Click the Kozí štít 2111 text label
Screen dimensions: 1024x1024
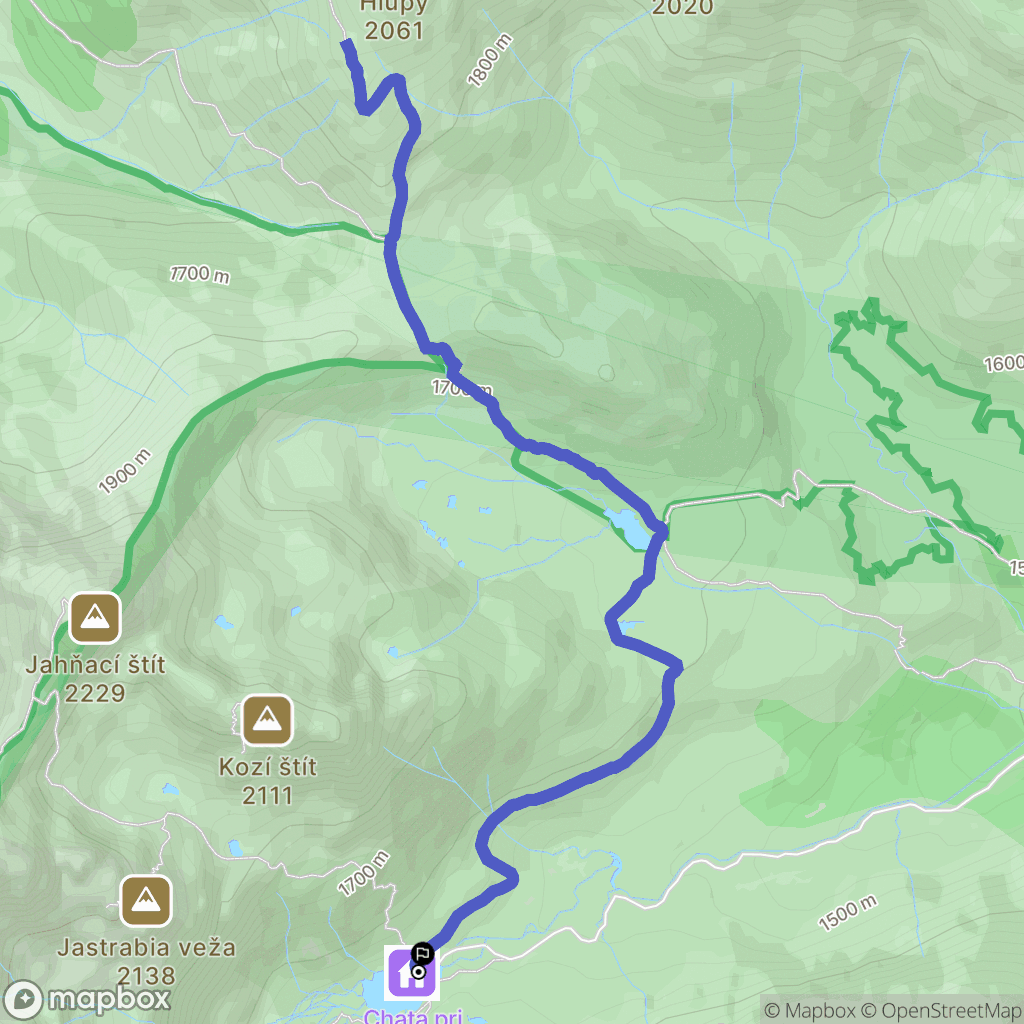pos(268,781)
